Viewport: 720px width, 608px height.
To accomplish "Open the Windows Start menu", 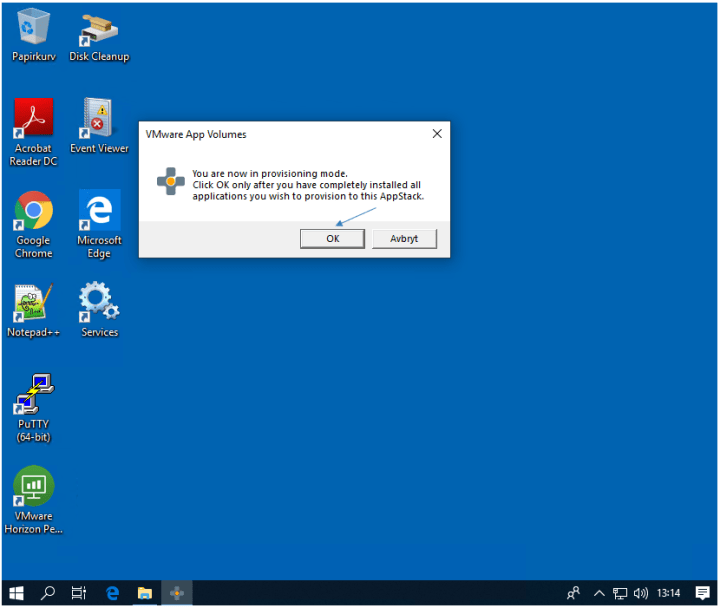I will (x=17, y=593).
